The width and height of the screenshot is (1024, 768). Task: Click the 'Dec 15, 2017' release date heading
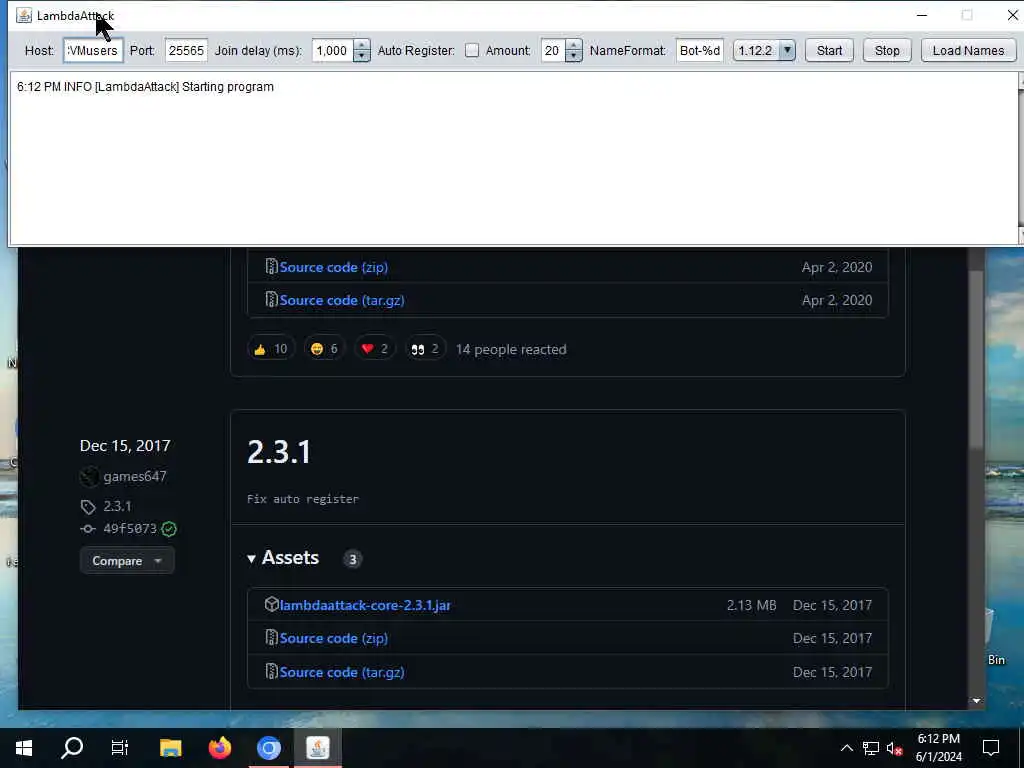[125, 446]
